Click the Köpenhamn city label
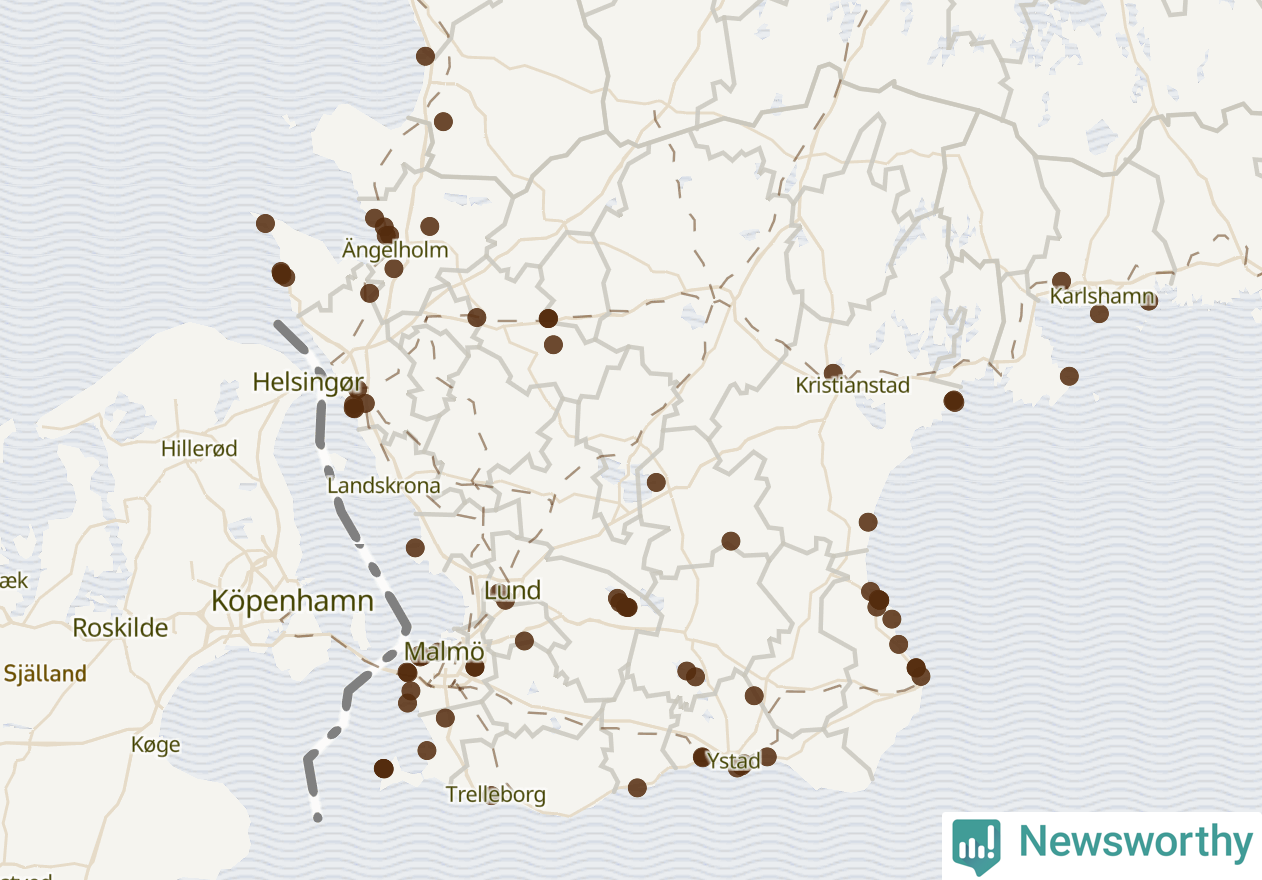This screenshot has height=880, width=1262. click(292, 601)
